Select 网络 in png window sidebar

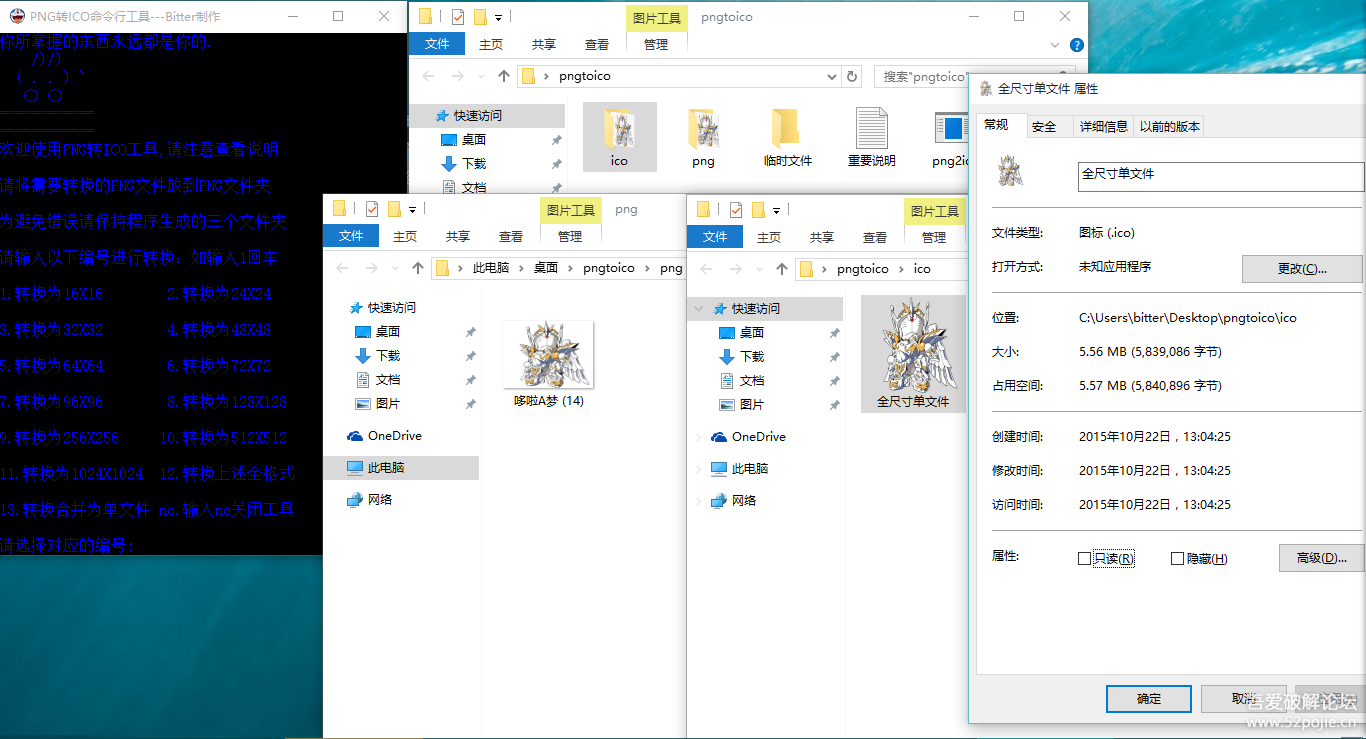(369, 500)
